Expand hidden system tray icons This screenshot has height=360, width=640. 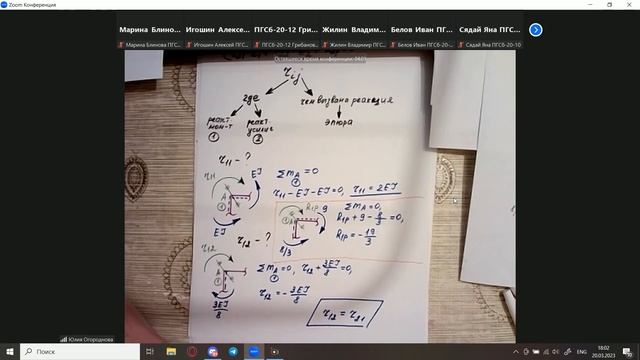coord(516,351)
